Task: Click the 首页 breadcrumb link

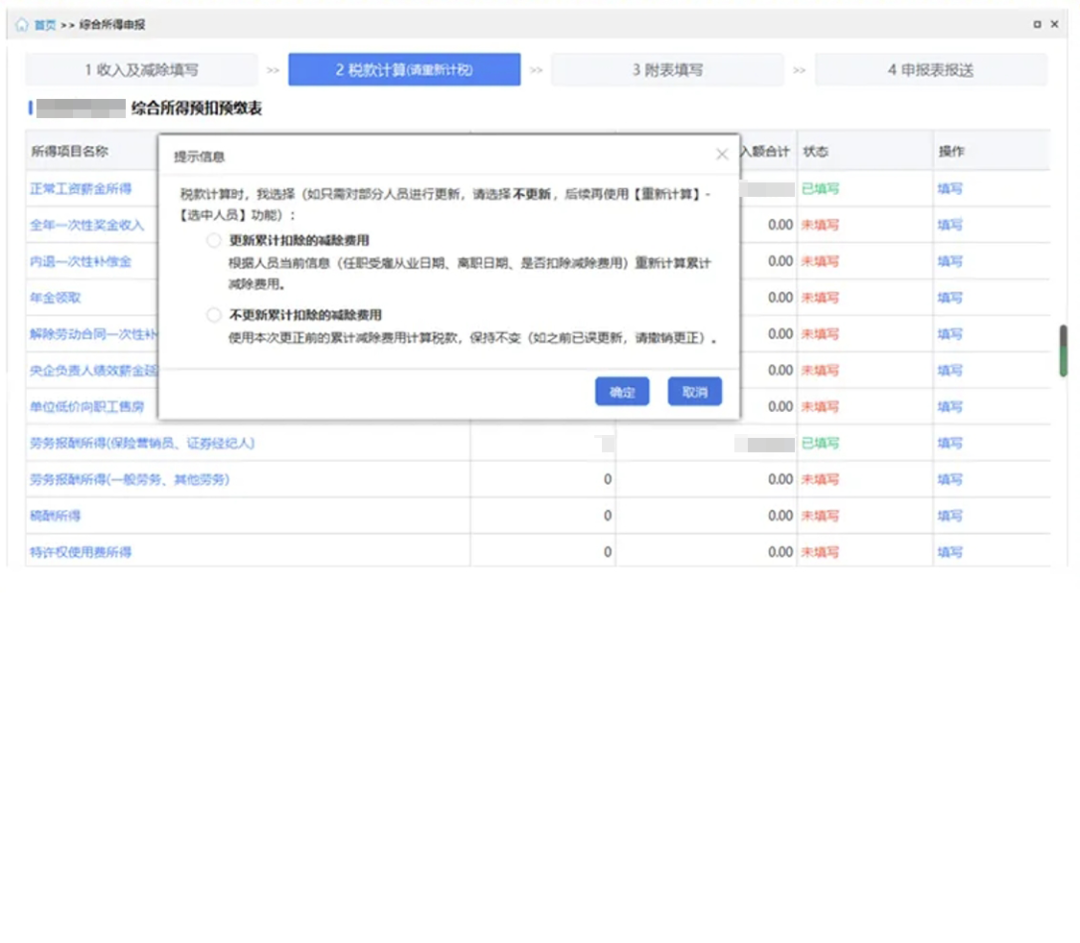Action: pos(45,24)
